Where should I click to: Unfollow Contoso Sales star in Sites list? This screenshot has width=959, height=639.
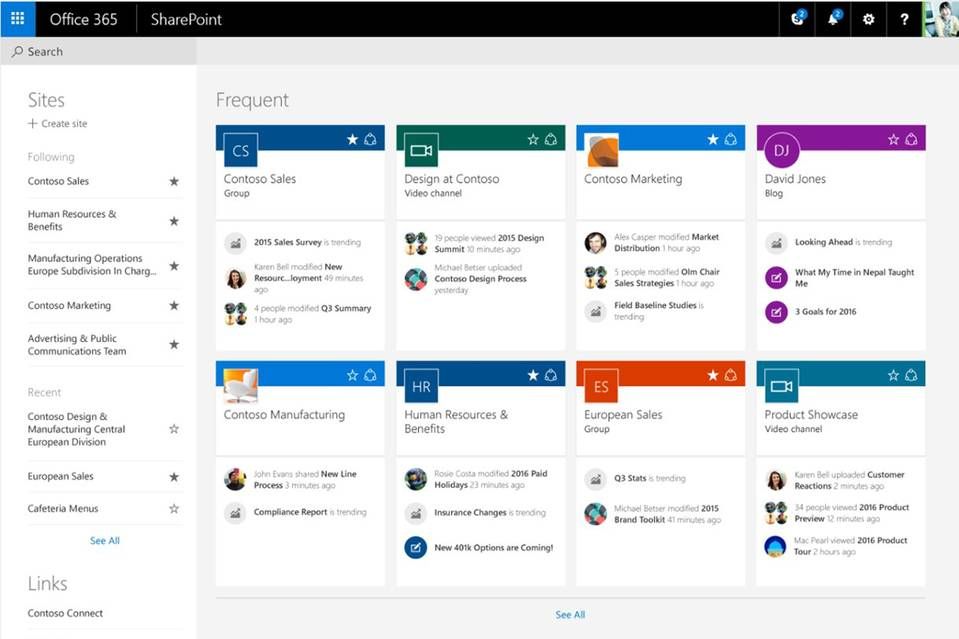coord(174,181)
